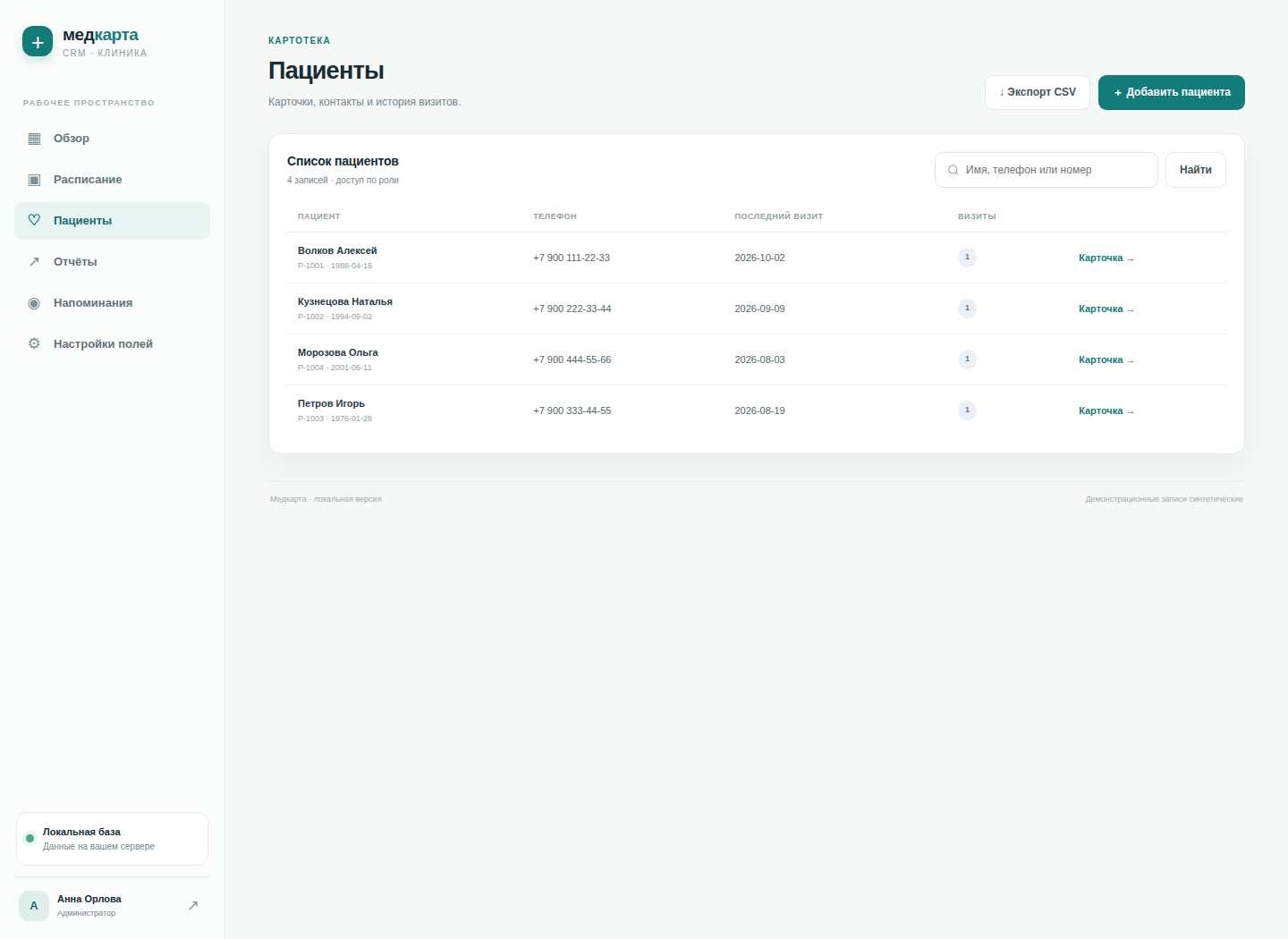Click last visit date 2026-08-03

click(x=759, y=360)
